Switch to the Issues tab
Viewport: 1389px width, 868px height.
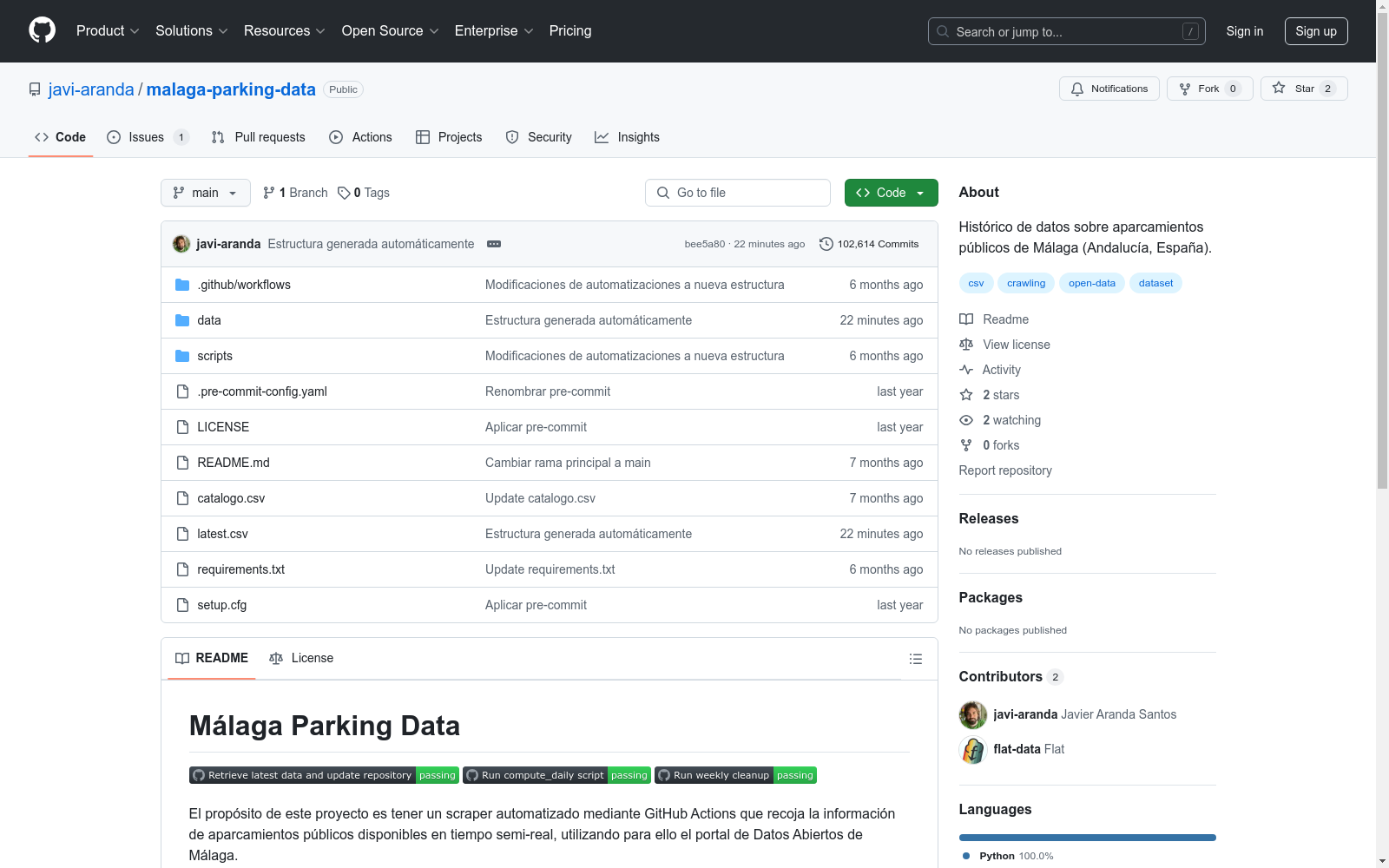[148, 137]
